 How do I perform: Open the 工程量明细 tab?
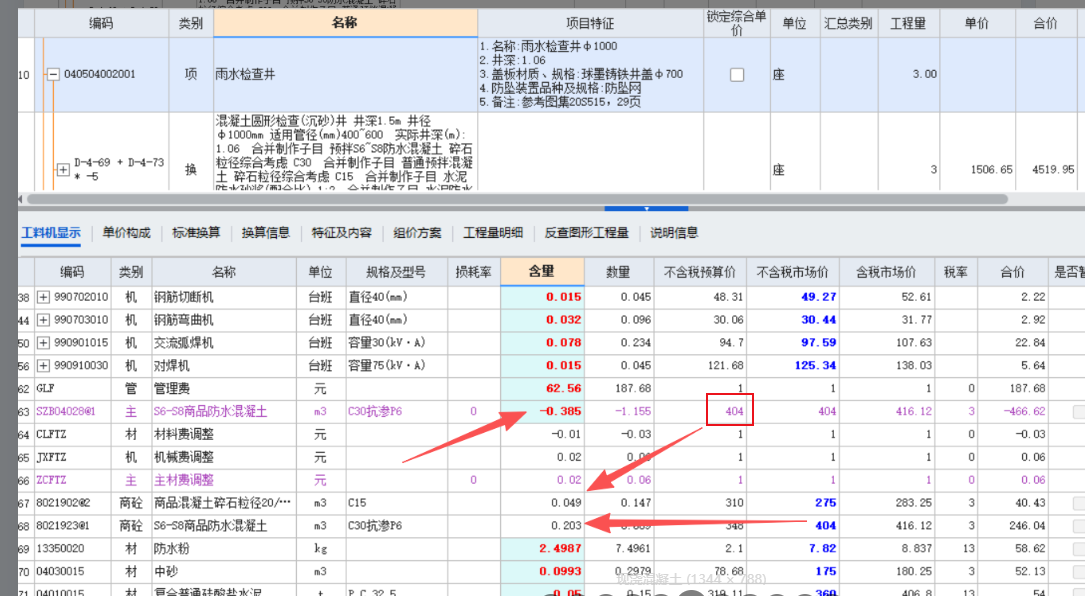[493, 233]
